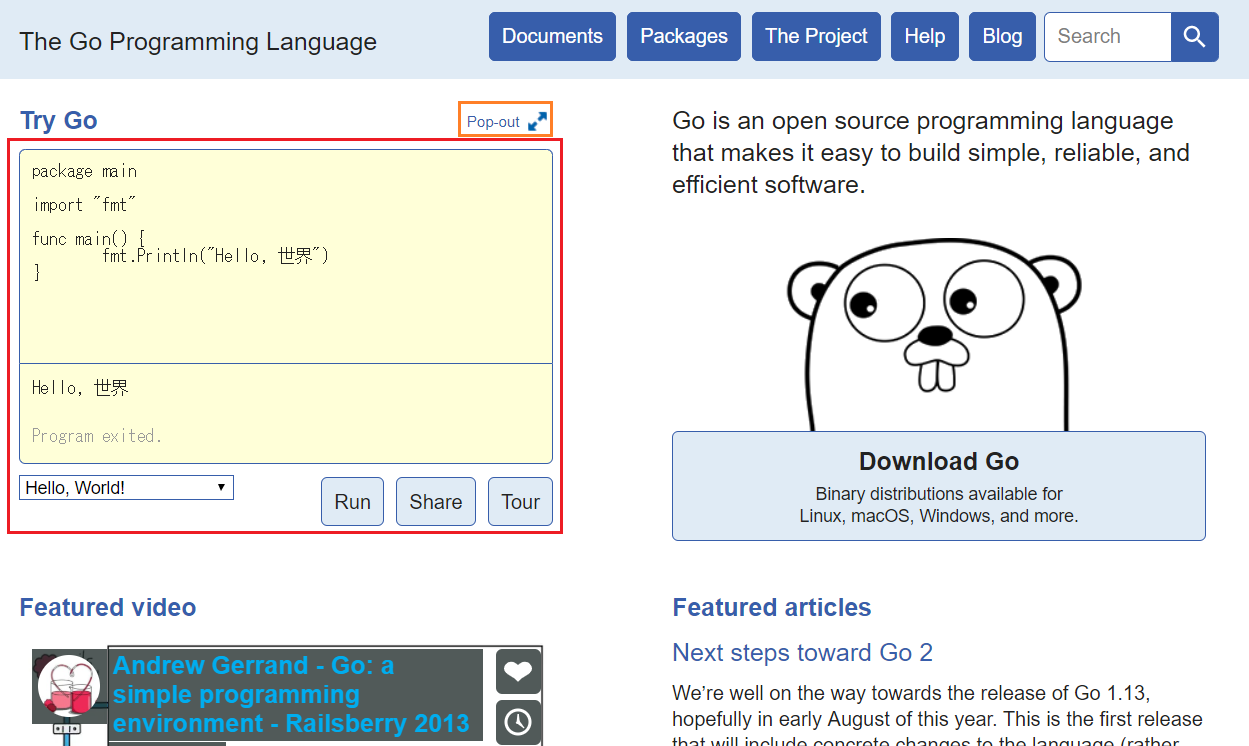
Task: Visit the Blog from the header
Action: 1002,37
